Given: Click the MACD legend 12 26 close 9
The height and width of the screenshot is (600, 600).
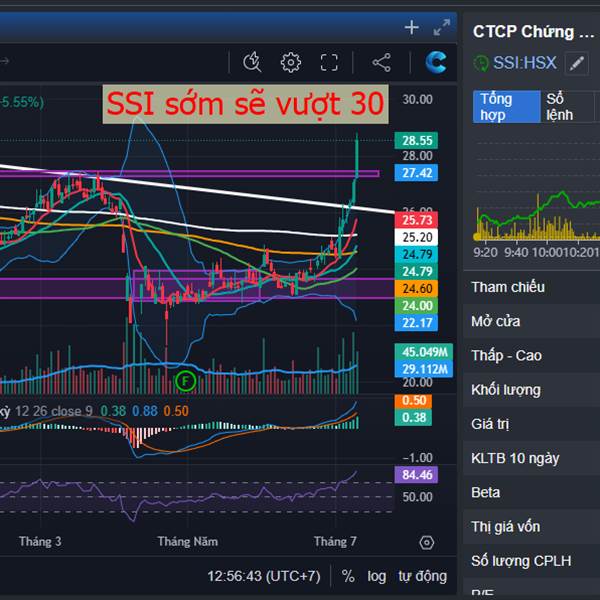Looking at the screenshot, I should click(54, 411).
